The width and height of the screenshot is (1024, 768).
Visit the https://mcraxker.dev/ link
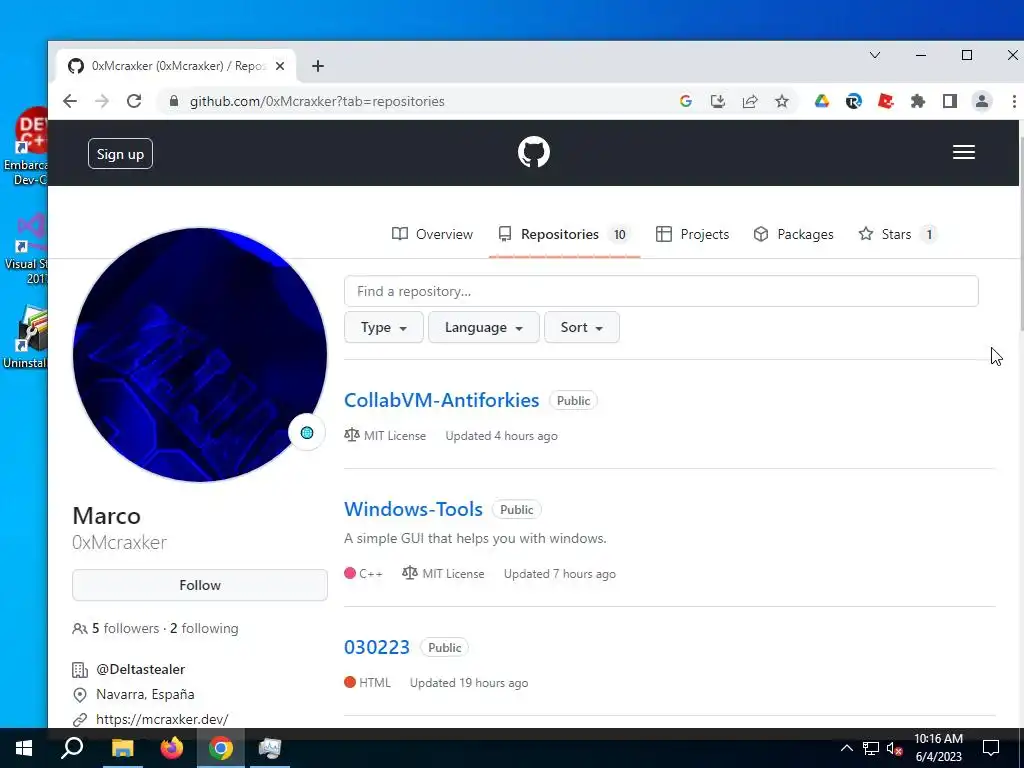[x=162, y=719]
